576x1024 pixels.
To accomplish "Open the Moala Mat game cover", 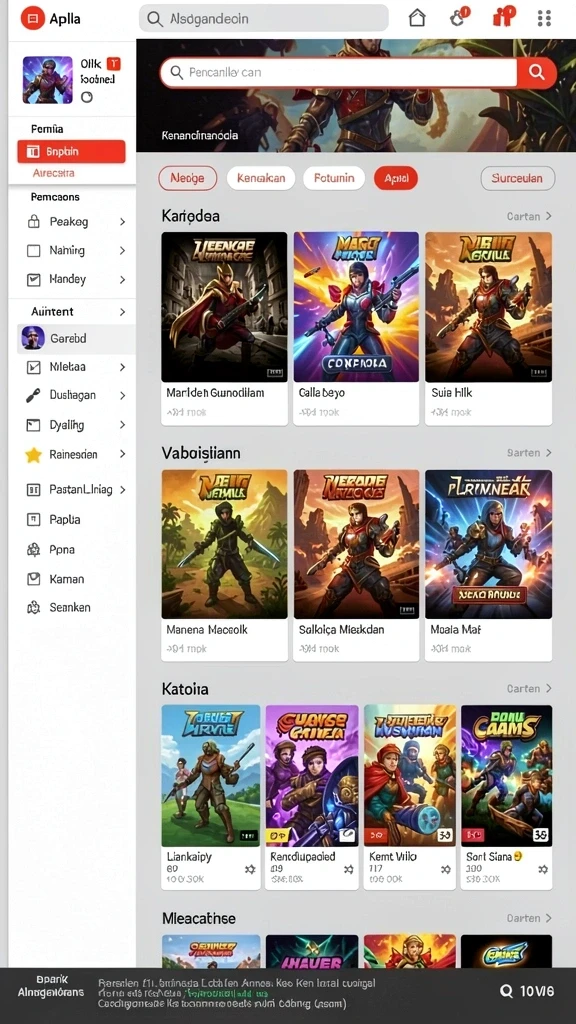I will tap(488, 544).
